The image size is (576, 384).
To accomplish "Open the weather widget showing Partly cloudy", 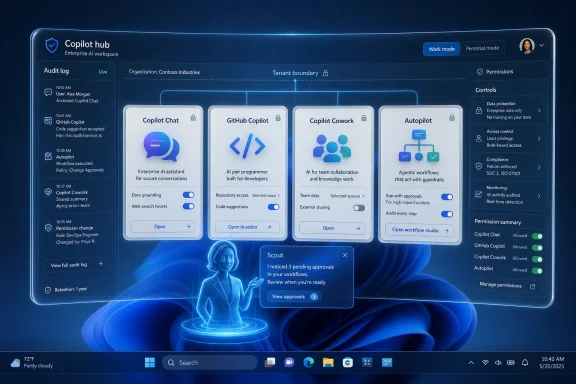I will [x=32, y=363].
